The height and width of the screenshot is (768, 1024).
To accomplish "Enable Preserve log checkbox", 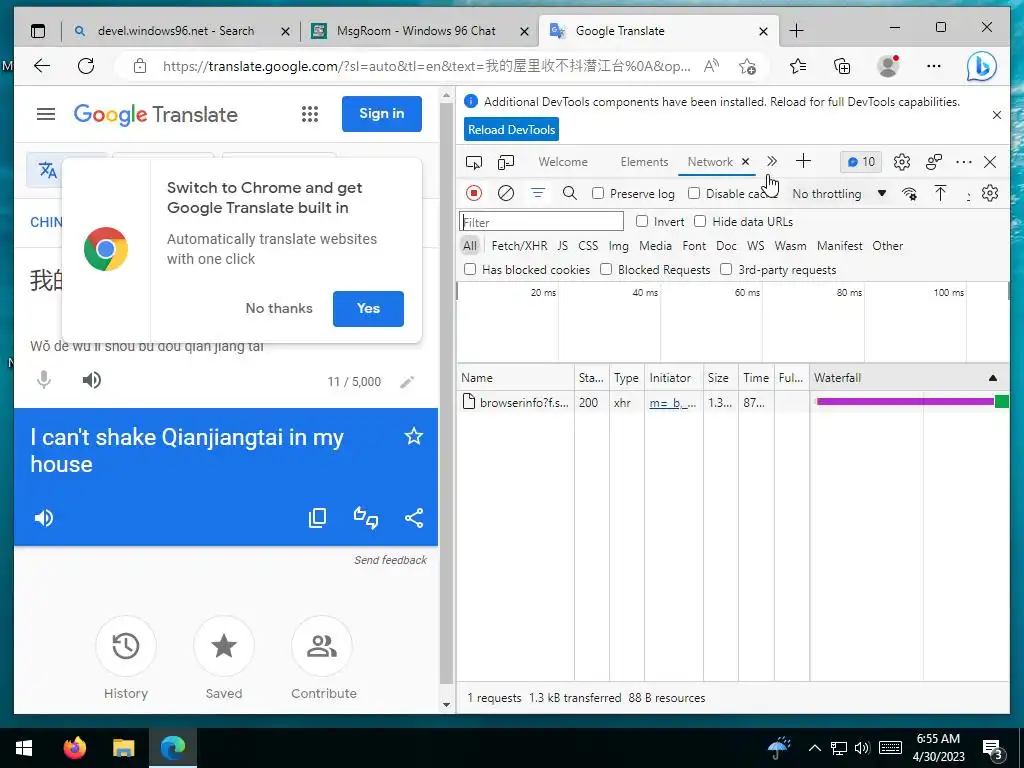I will [598, 193].
